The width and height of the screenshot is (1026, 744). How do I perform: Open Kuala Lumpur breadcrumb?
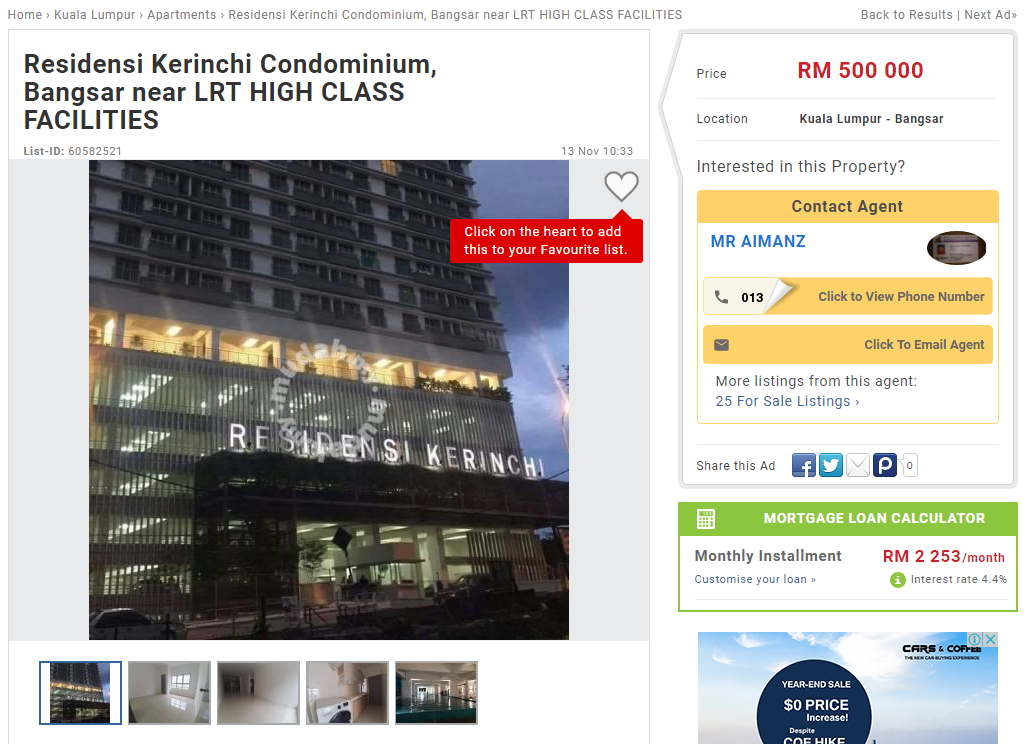tap(94, 14)
